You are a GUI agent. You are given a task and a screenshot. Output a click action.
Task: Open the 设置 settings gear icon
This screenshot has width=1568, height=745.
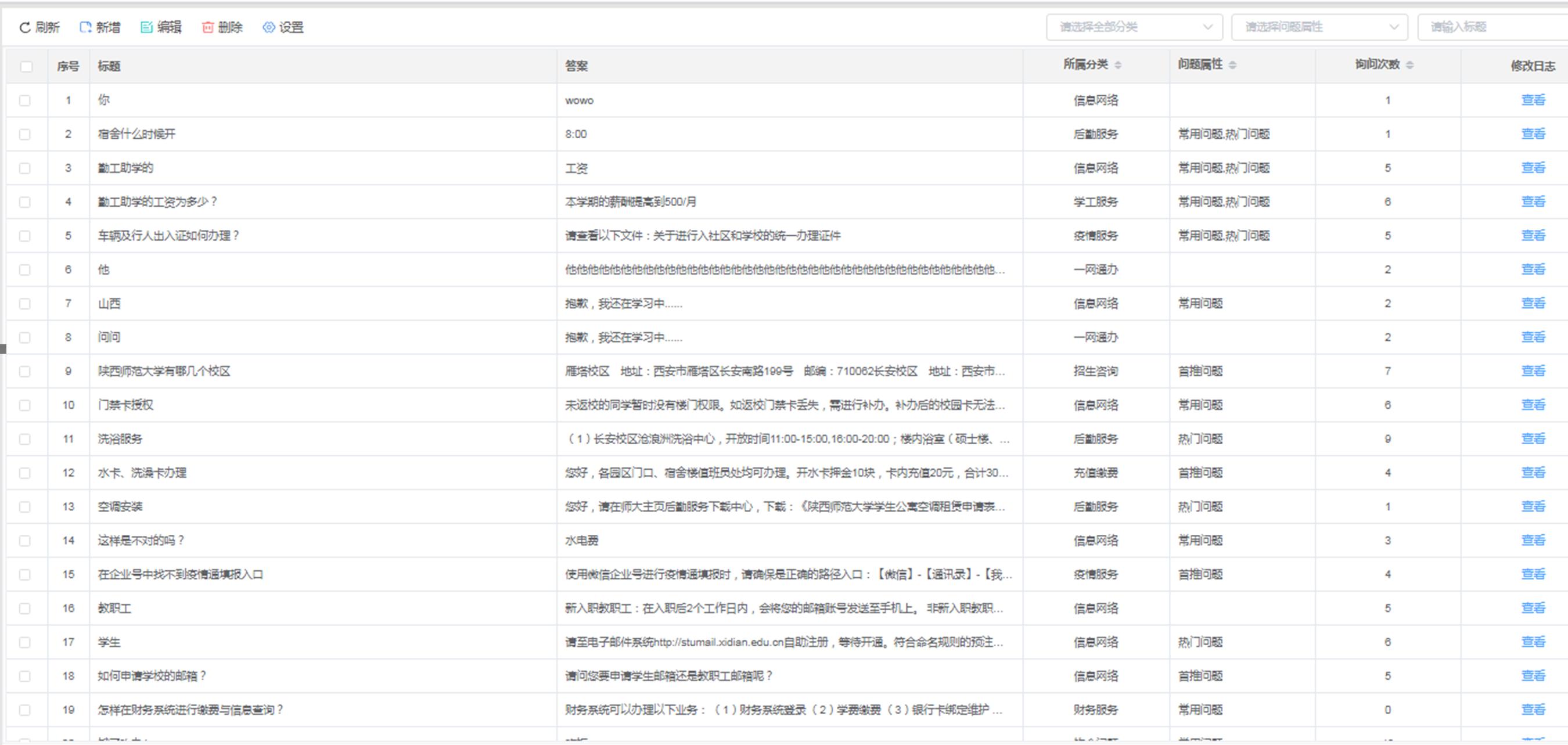click(268, 27)
